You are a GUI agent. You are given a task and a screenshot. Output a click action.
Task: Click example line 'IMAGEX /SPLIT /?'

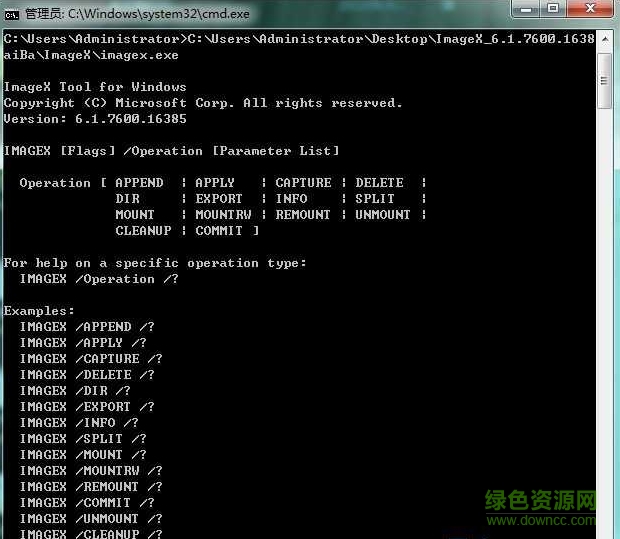pyautogui.click(x=83, y=439)
